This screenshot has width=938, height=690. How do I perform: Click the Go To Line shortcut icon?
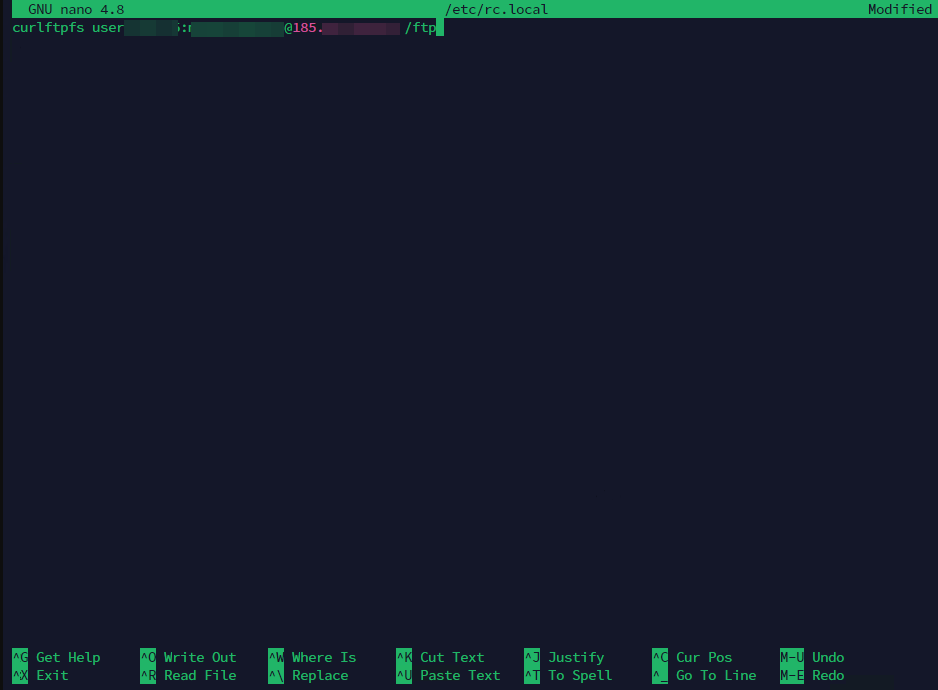click(x=659, y=675)
